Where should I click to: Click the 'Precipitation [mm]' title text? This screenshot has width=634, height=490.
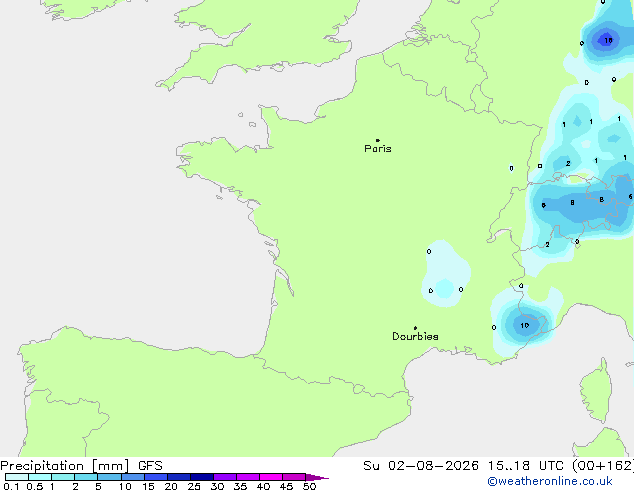65,466
